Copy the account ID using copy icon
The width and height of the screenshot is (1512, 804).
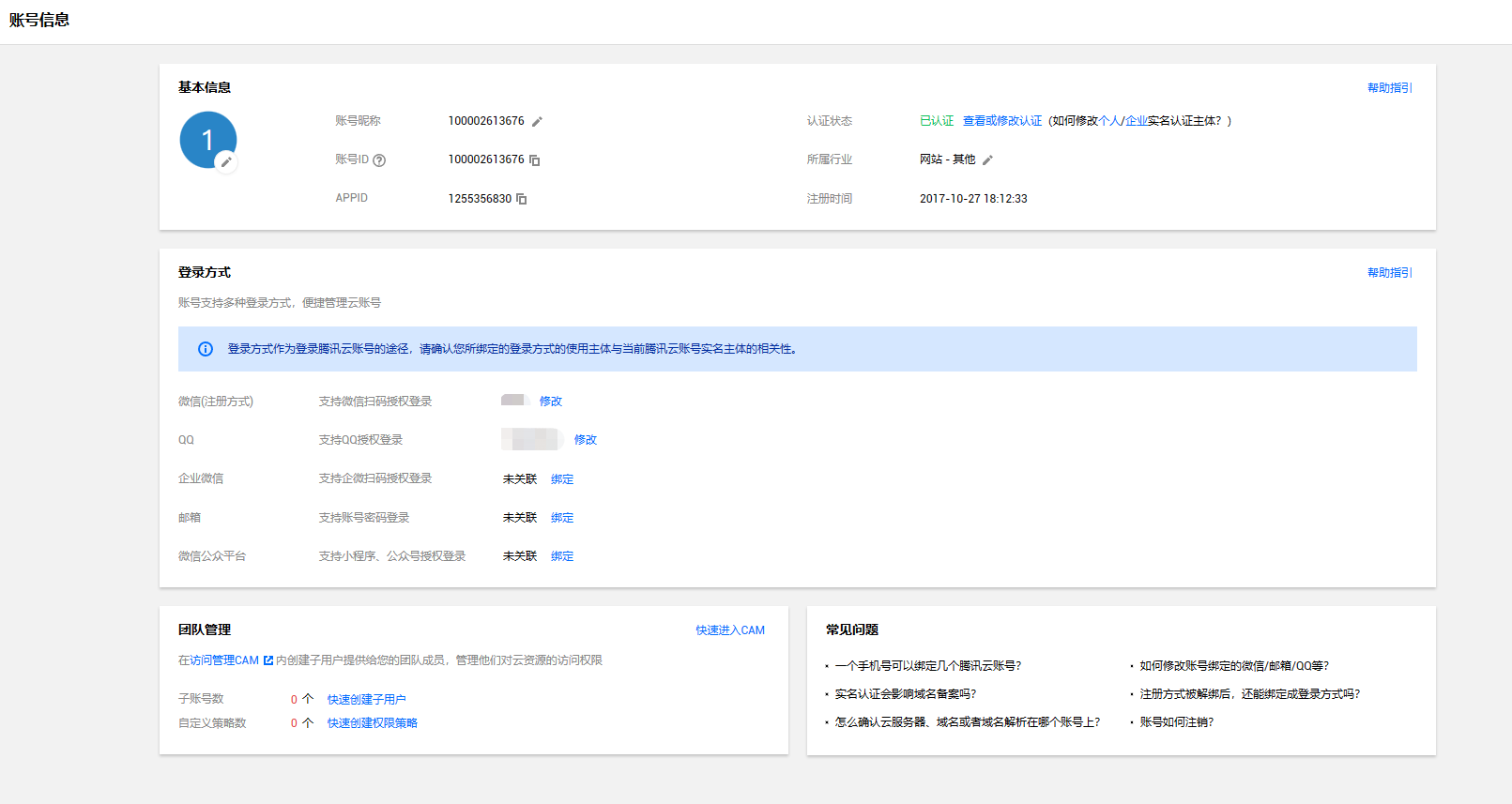pos(534,160)
